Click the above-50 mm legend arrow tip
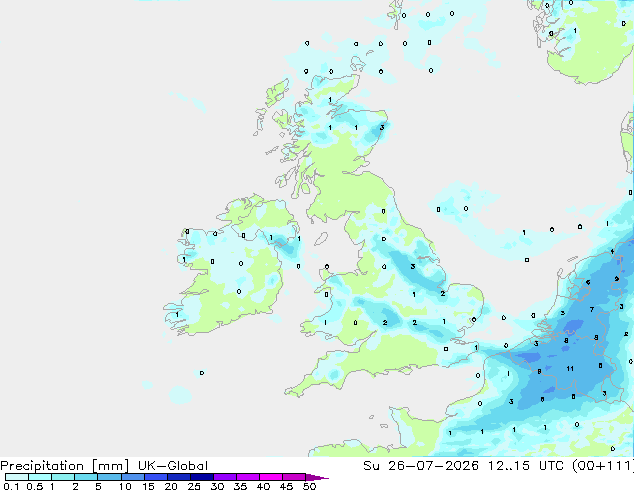Image resolution: width=634 pixels, height=490 pixels. [317, 477]
